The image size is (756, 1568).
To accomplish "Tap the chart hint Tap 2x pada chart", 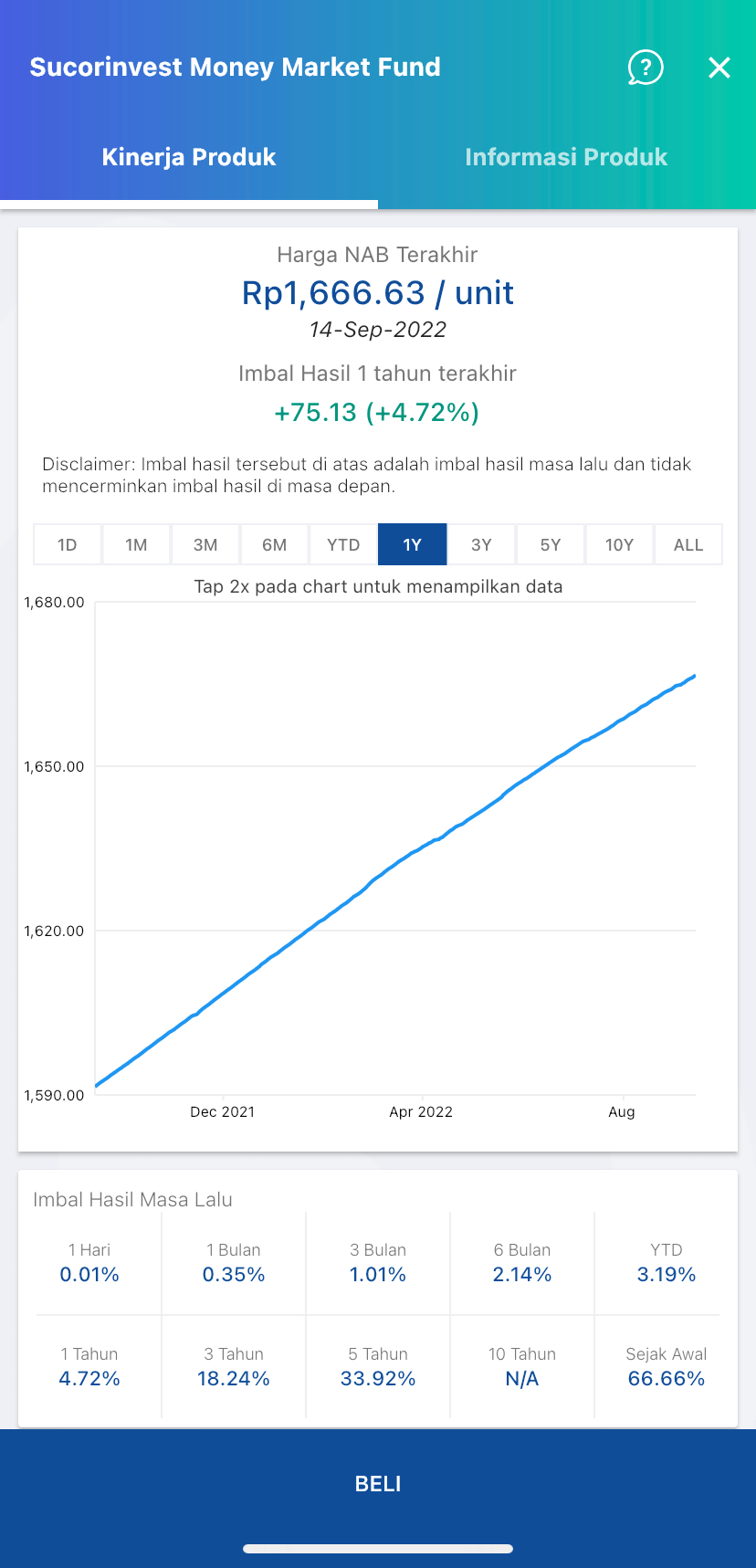I will coord(378,586).
